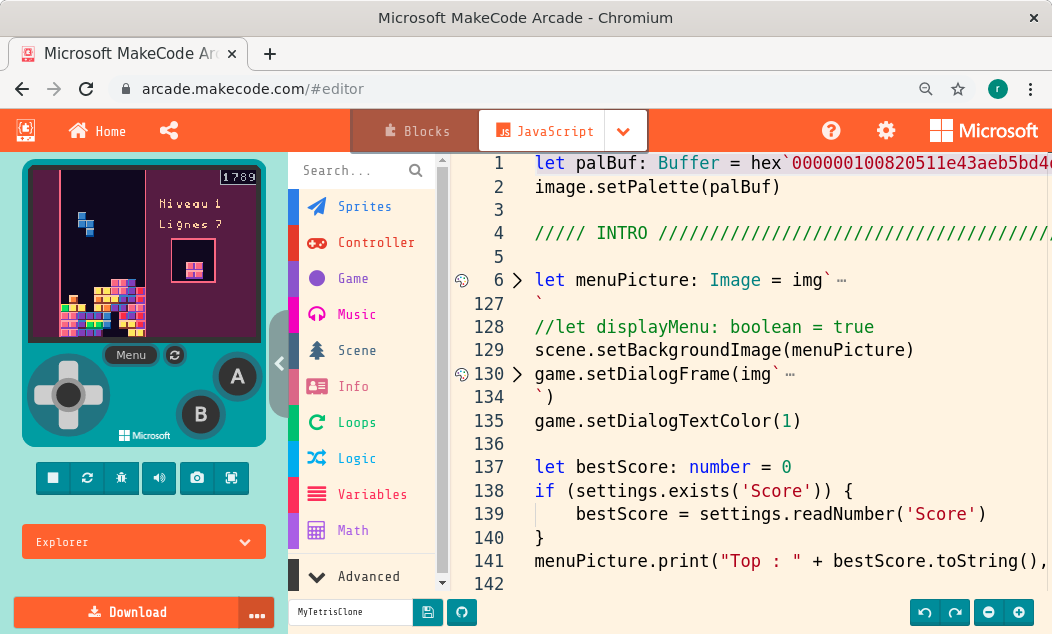Toggle debug mode with the bug icon
Image resolution: width=1052 pixels, height=634 pixels.
121,478
